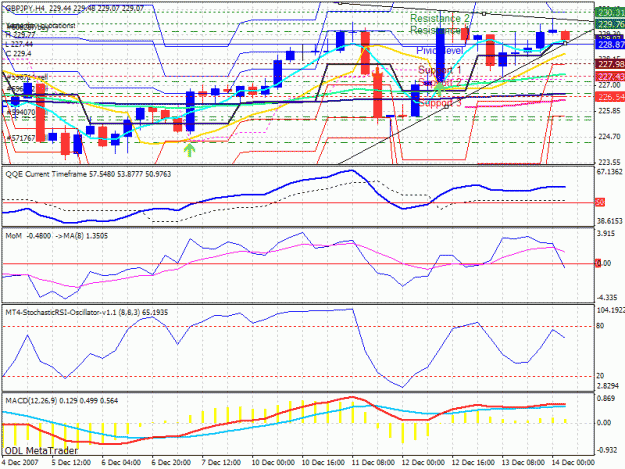Click the Support 3 label

click(x=440, y=103)
